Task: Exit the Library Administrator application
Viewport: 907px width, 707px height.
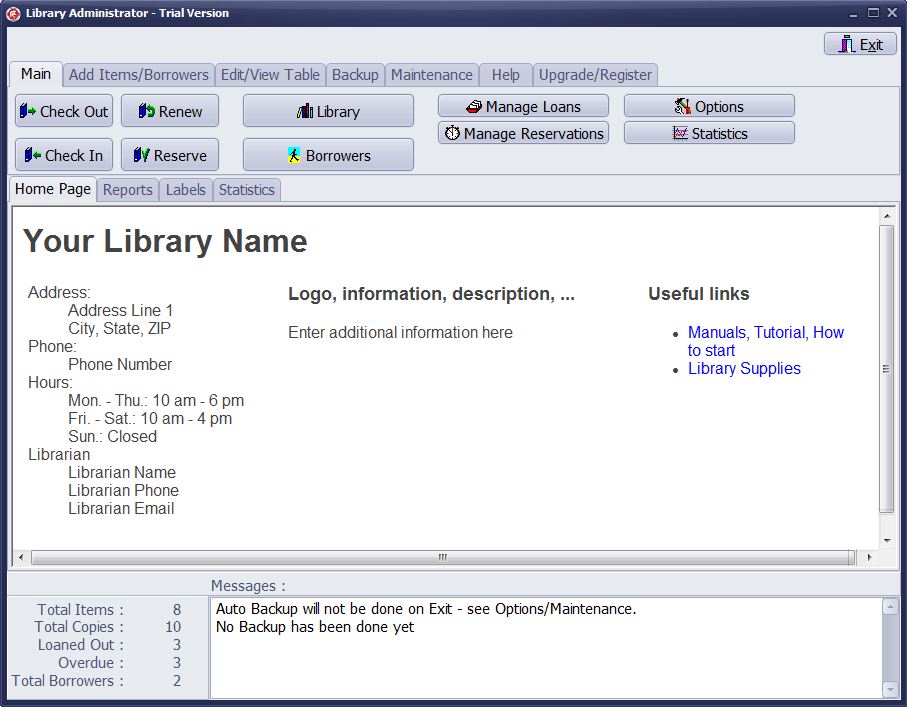Action: (x=858, y=44)
